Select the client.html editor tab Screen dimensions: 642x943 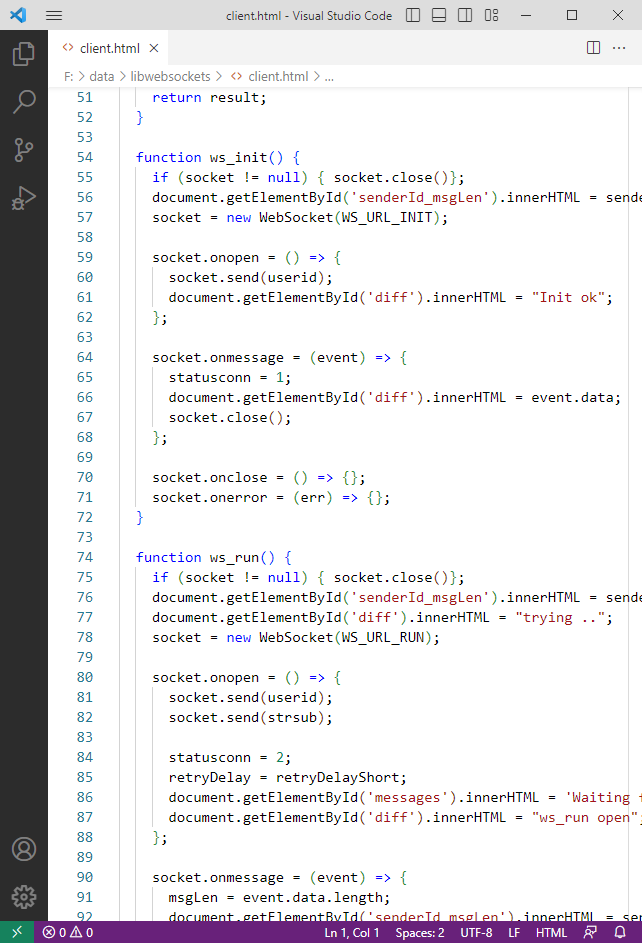[x=110, y=48]
